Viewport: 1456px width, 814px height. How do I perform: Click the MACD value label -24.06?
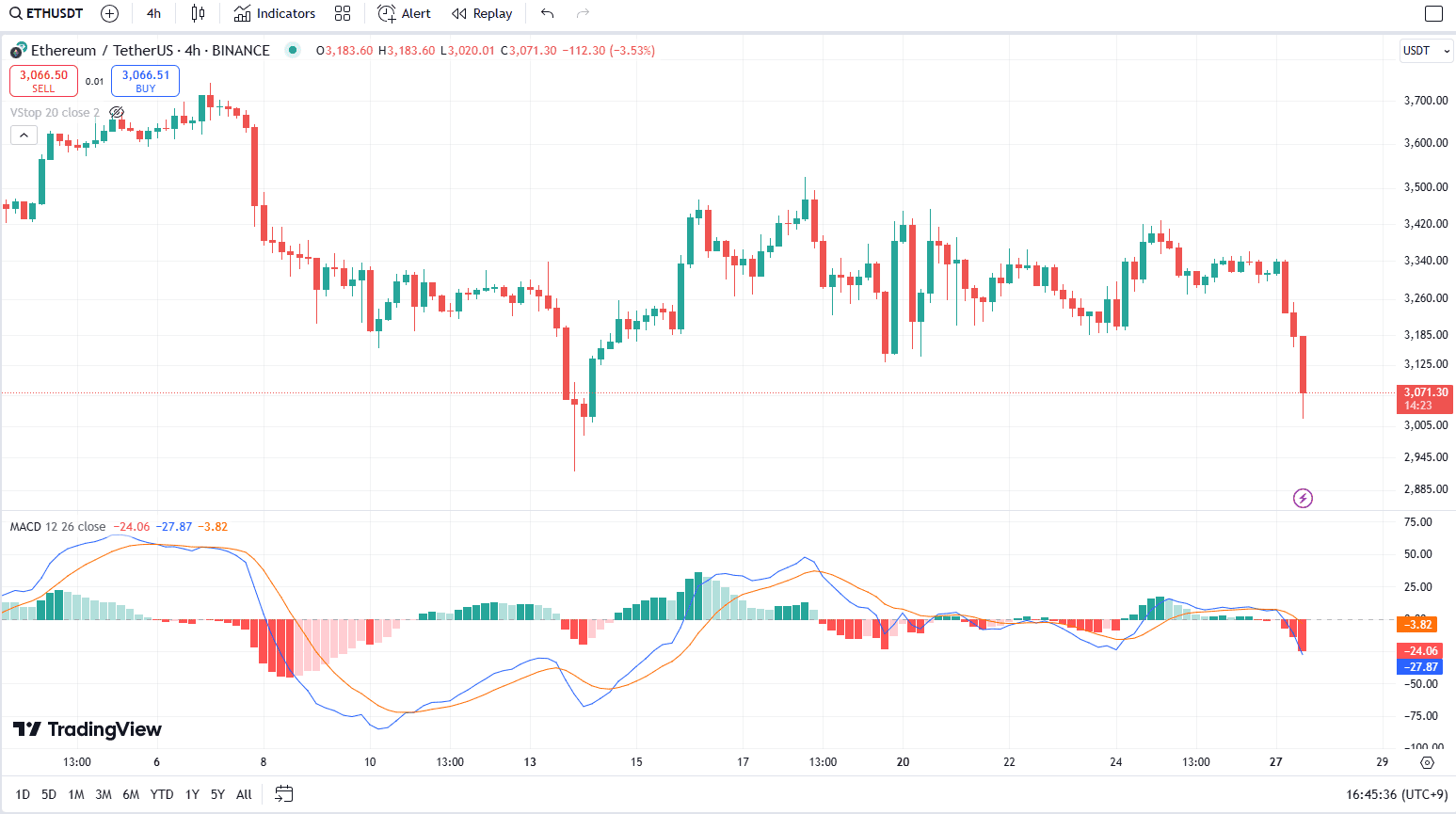click(x=1419, y=651)
